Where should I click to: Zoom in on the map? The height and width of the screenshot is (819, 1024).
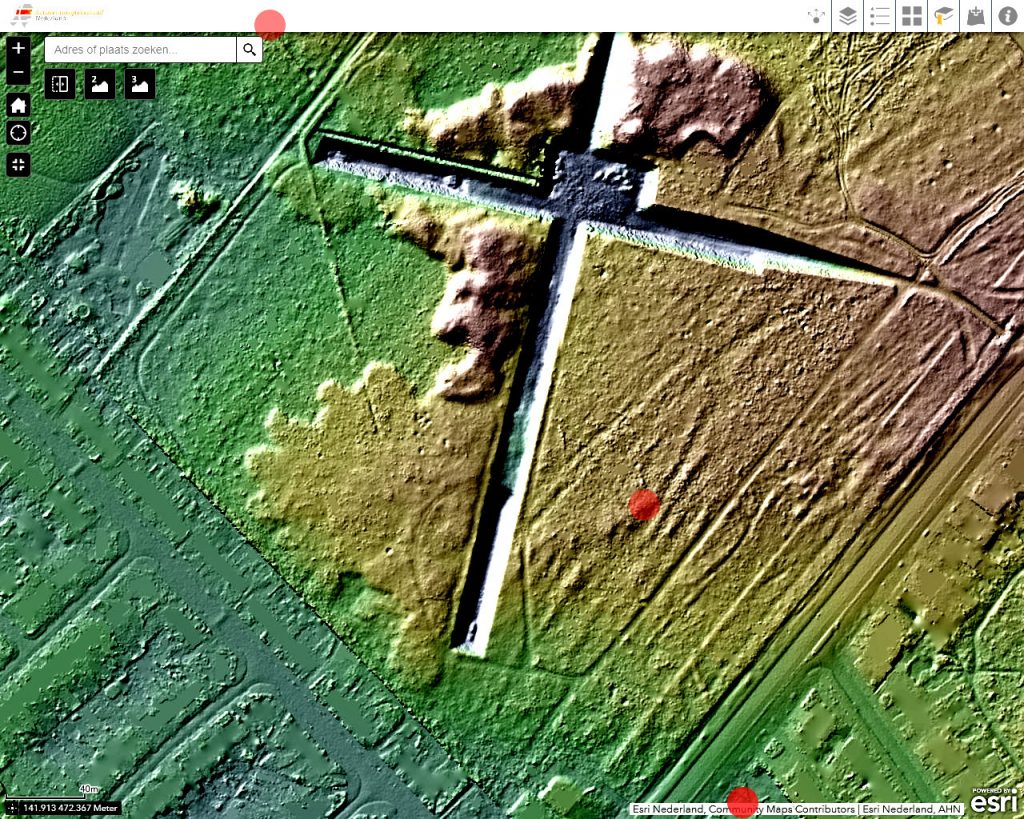(x=19, y=49)
